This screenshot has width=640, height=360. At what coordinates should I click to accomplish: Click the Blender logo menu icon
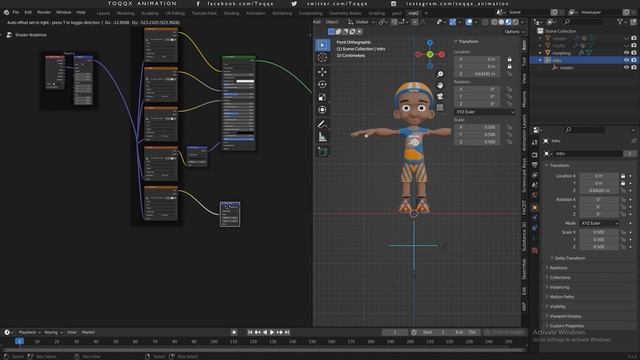tap(6, 12)
